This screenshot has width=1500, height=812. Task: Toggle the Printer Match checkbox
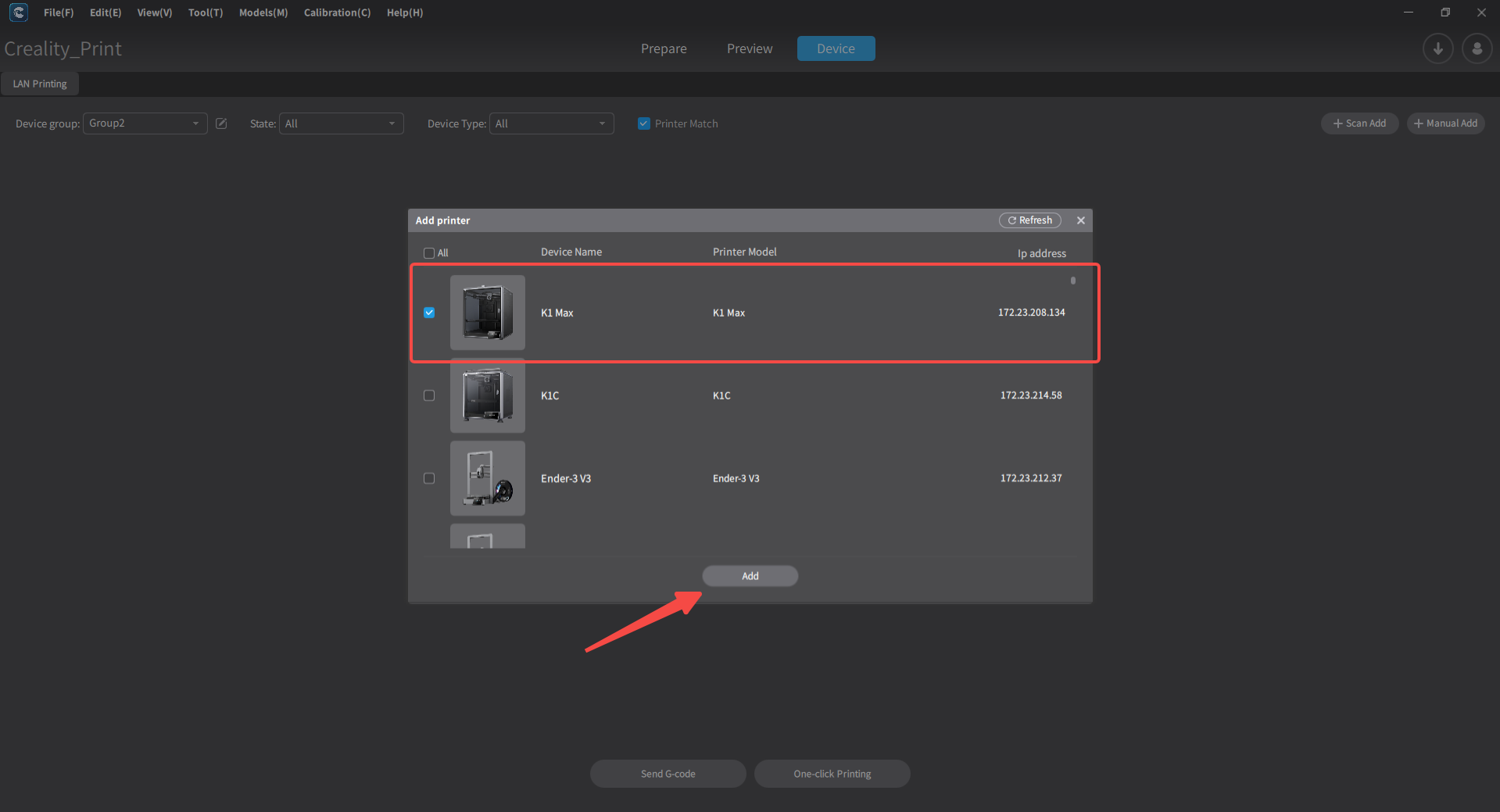[644, 123]
